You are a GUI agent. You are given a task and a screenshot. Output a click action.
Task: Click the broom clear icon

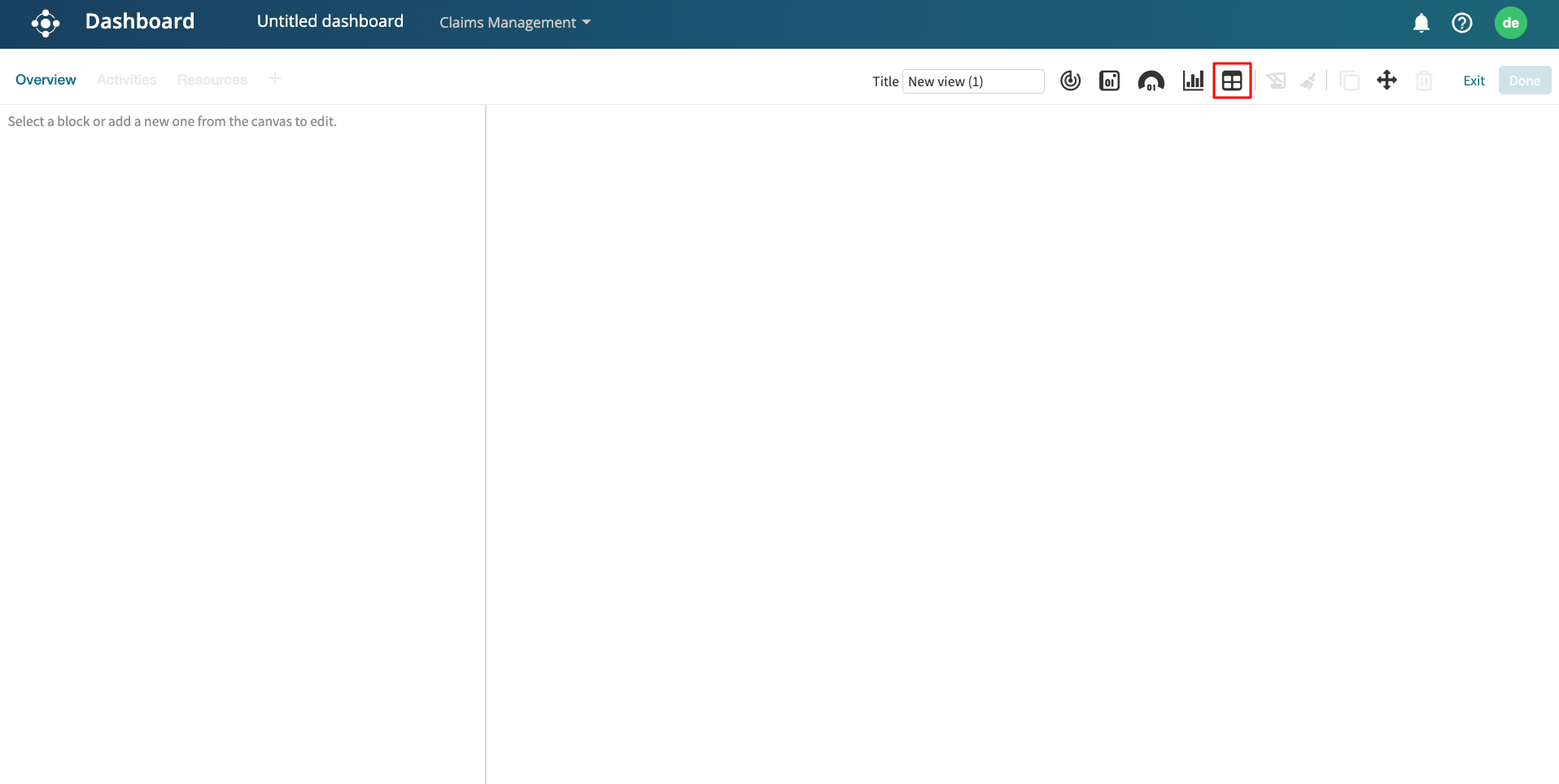1308,81
